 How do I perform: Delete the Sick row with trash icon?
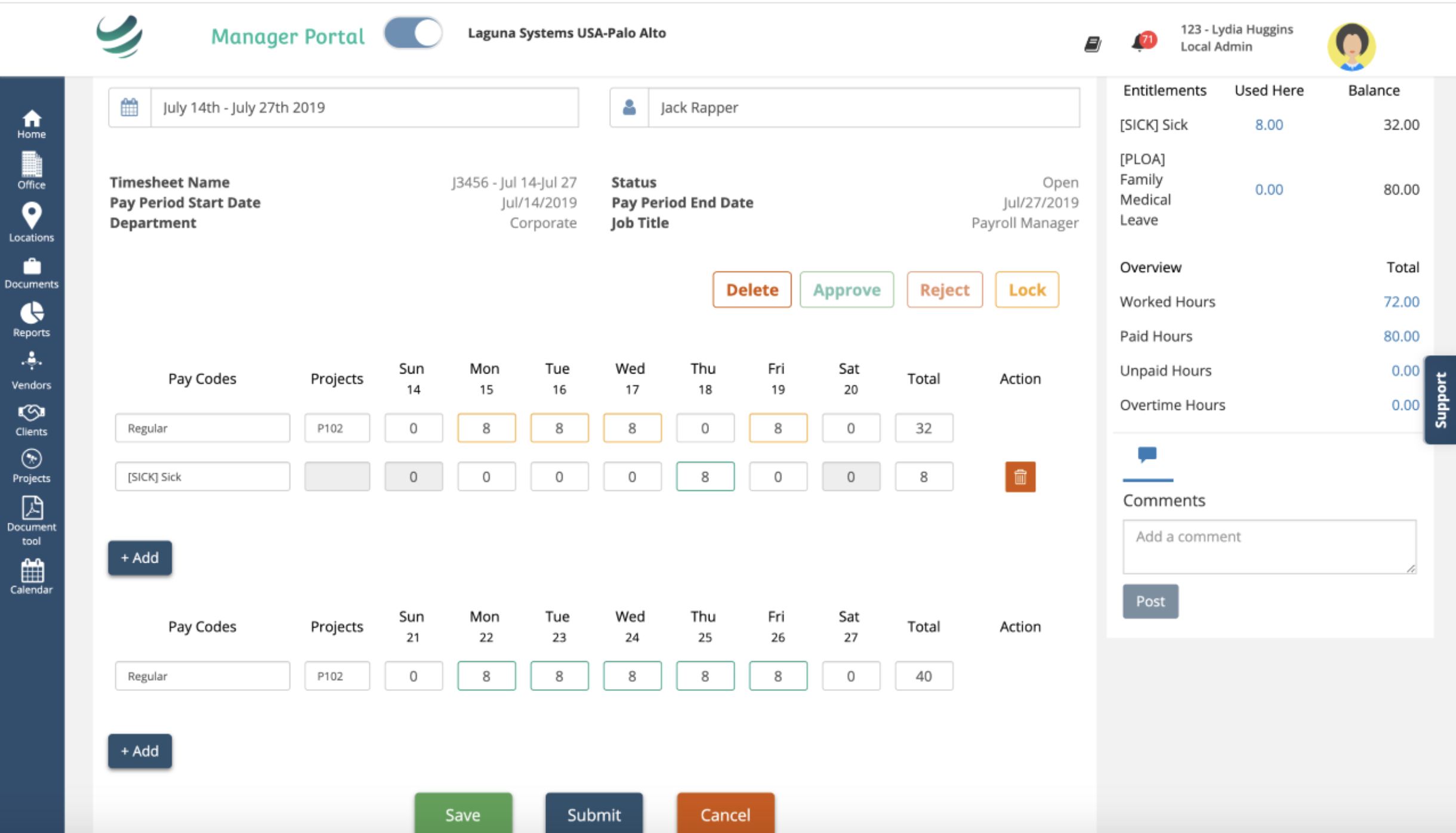tap(1020, 477)
